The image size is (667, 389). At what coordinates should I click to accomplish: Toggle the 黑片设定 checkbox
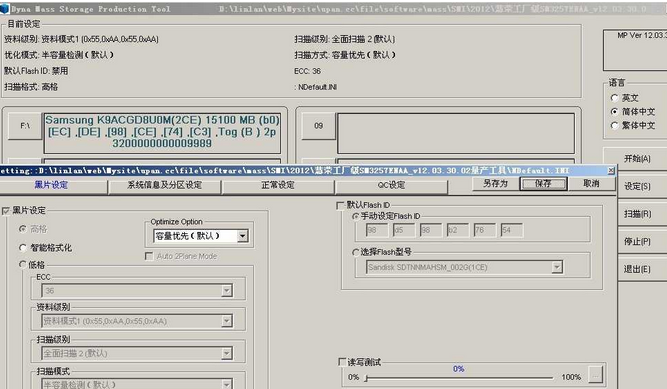tap(6, 211)
